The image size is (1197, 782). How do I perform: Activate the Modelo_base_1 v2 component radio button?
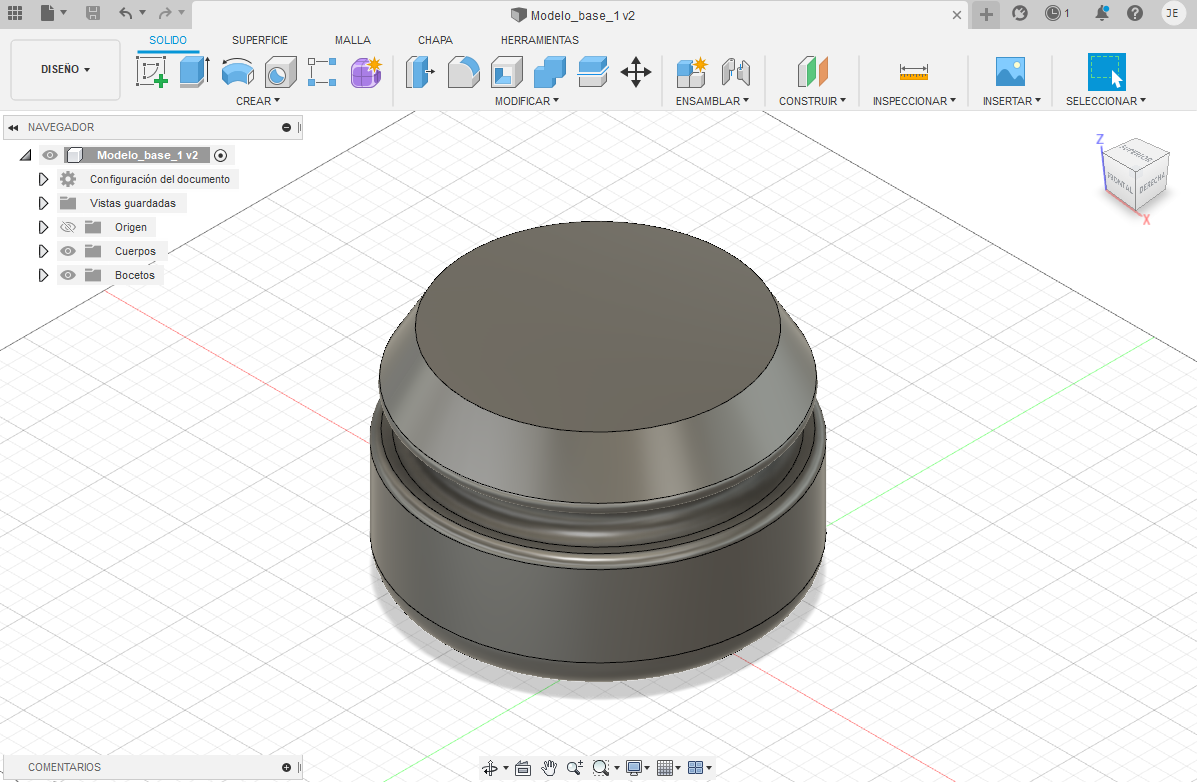tap(221, 155)
